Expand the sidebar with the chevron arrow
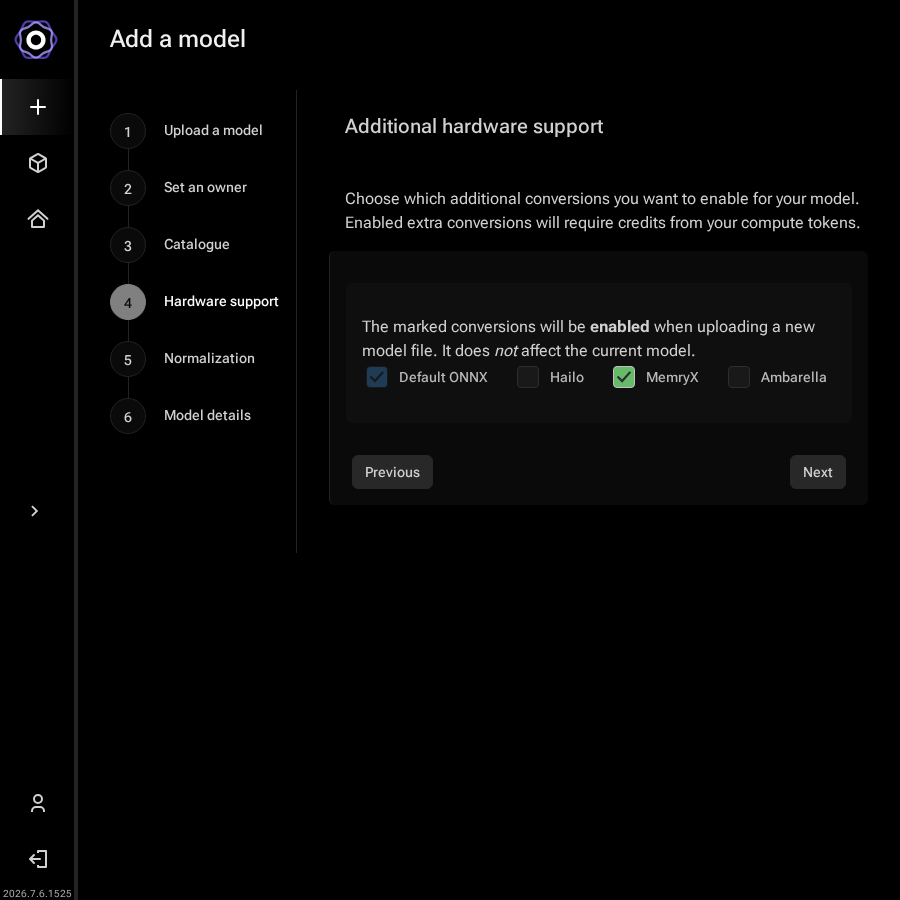This screenshot has height=900, width=900. [34, 511]
